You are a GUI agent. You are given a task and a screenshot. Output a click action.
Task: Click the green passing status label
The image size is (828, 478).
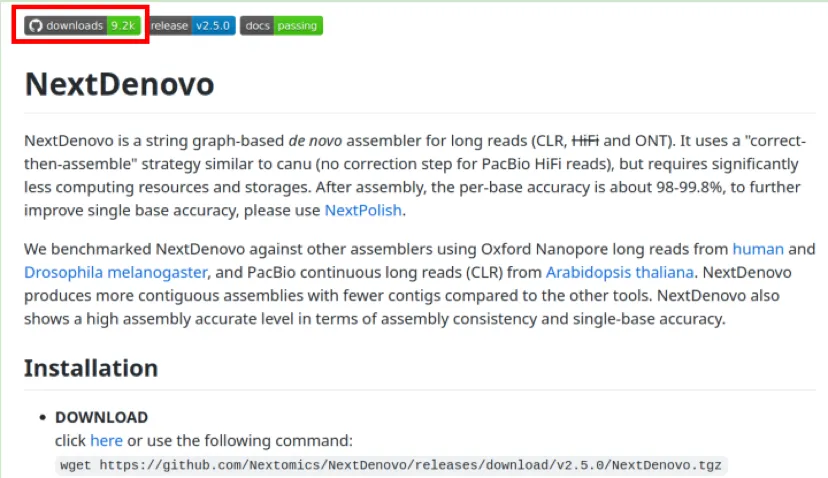tap(297, 25)
